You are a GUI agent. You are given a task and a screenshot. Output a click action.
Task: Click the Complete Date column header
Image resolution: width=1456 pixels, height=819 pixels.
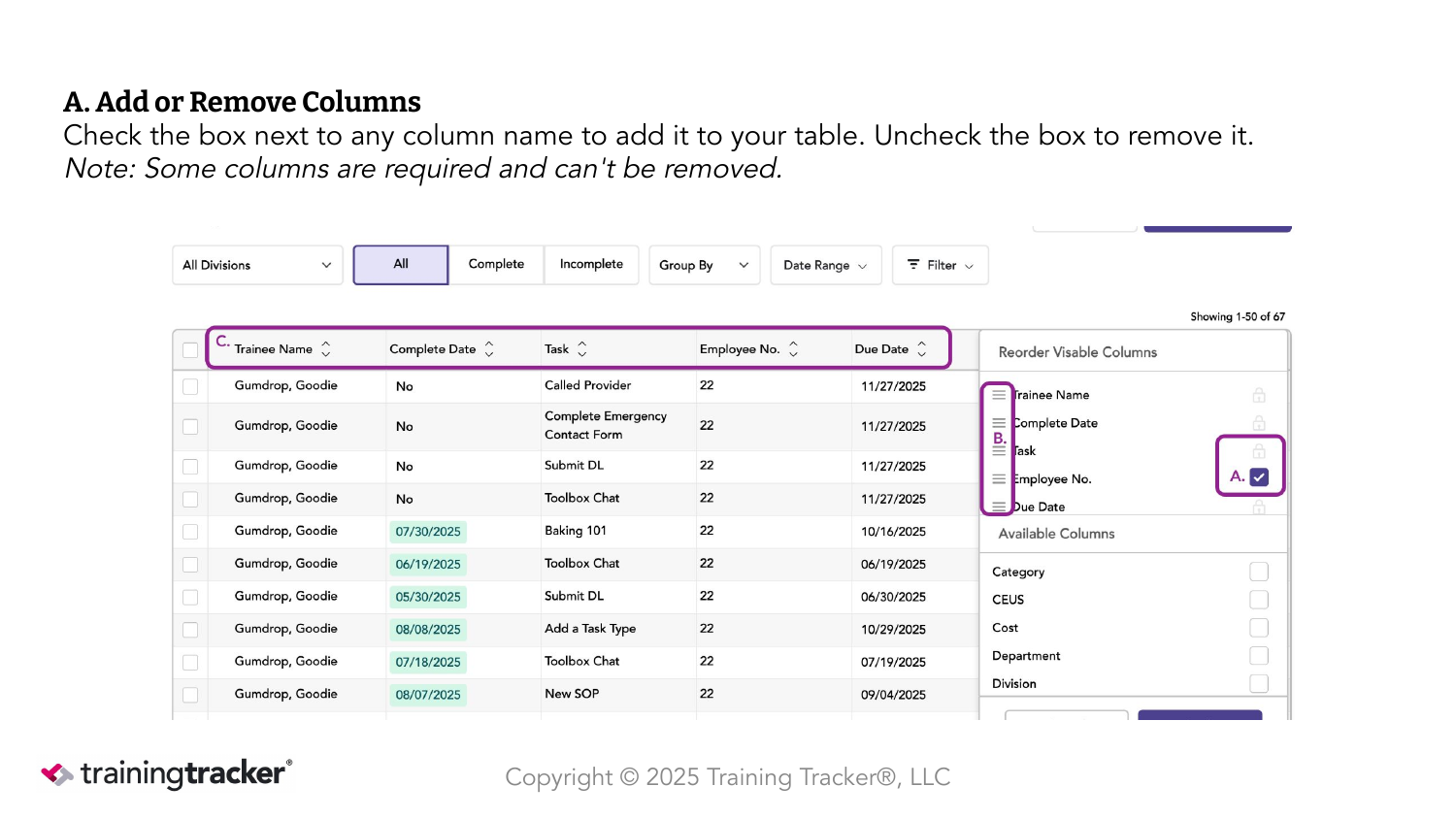(x=433, y=349)
